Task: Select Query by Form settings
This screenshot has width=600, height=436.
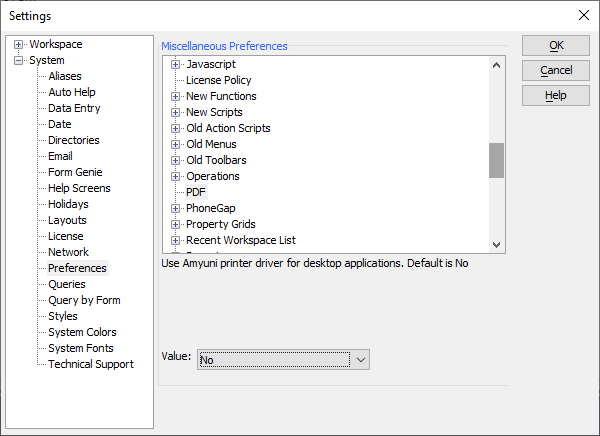Action: point(84,300)
